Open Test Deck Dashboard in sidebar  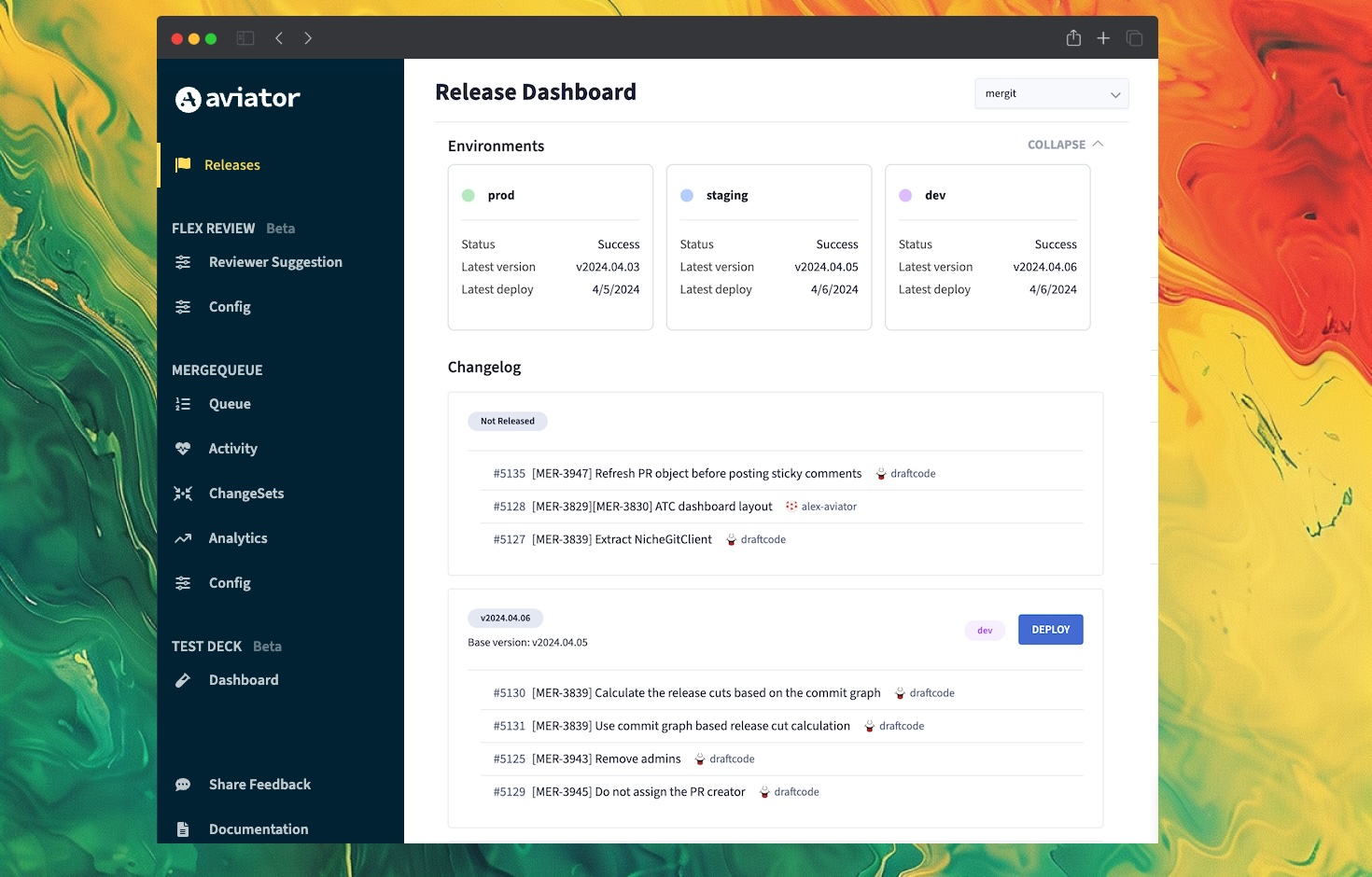click(x=244, y=680)
